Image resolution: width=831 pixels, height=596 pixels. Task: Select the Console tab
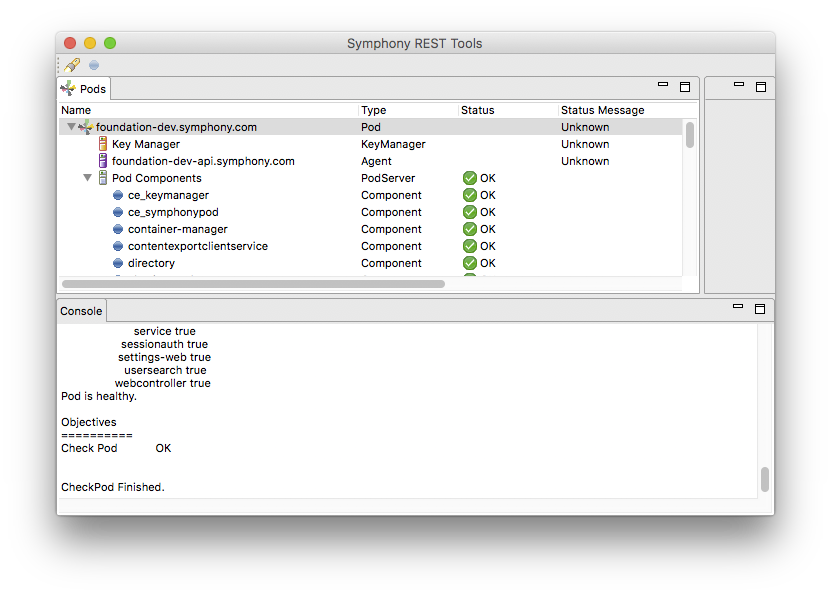coord(81,311)
